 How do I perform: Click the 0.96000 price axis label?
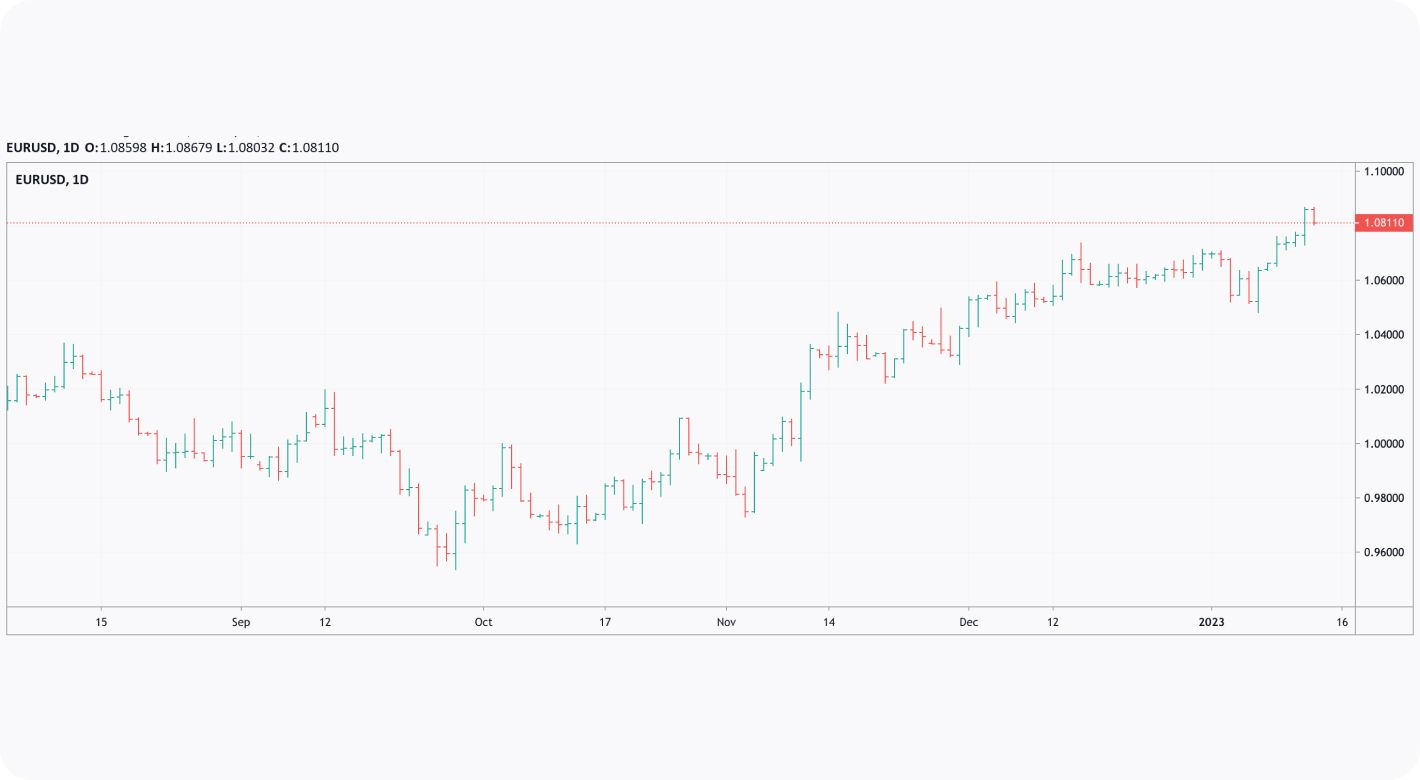point(1384,552)
